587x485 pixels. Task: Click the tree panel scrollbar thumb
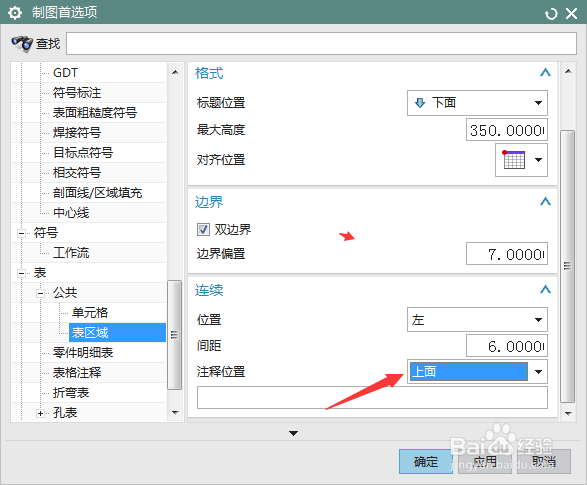click(174, 335)
